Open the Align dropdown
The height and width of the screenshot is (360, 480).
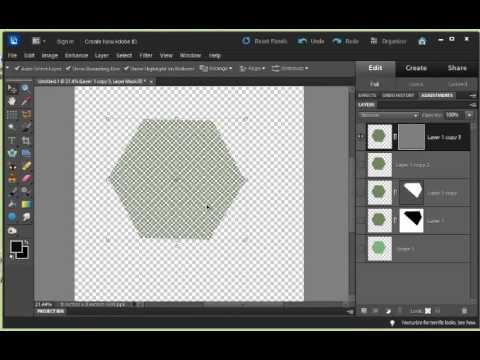[252, 68]
